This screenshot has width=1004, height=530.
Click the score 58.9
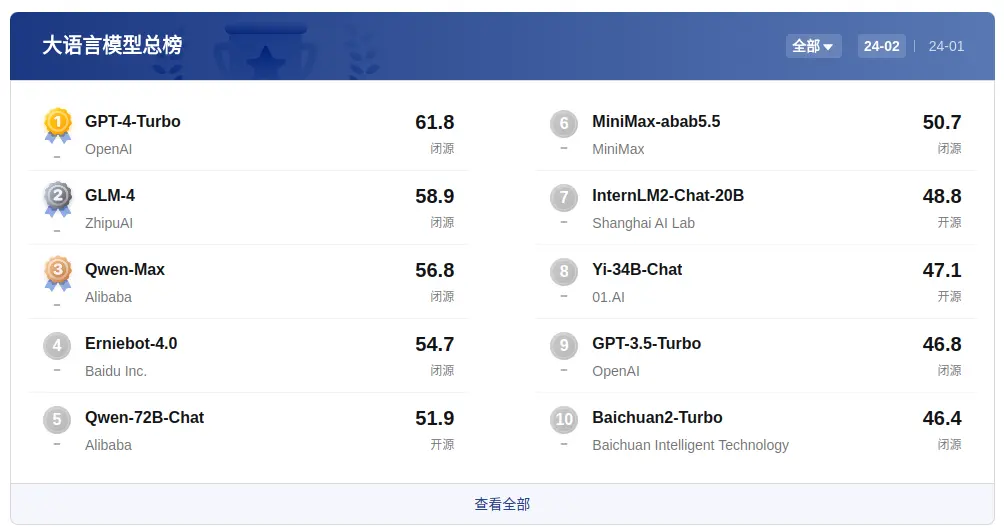[x=435, y=197]
